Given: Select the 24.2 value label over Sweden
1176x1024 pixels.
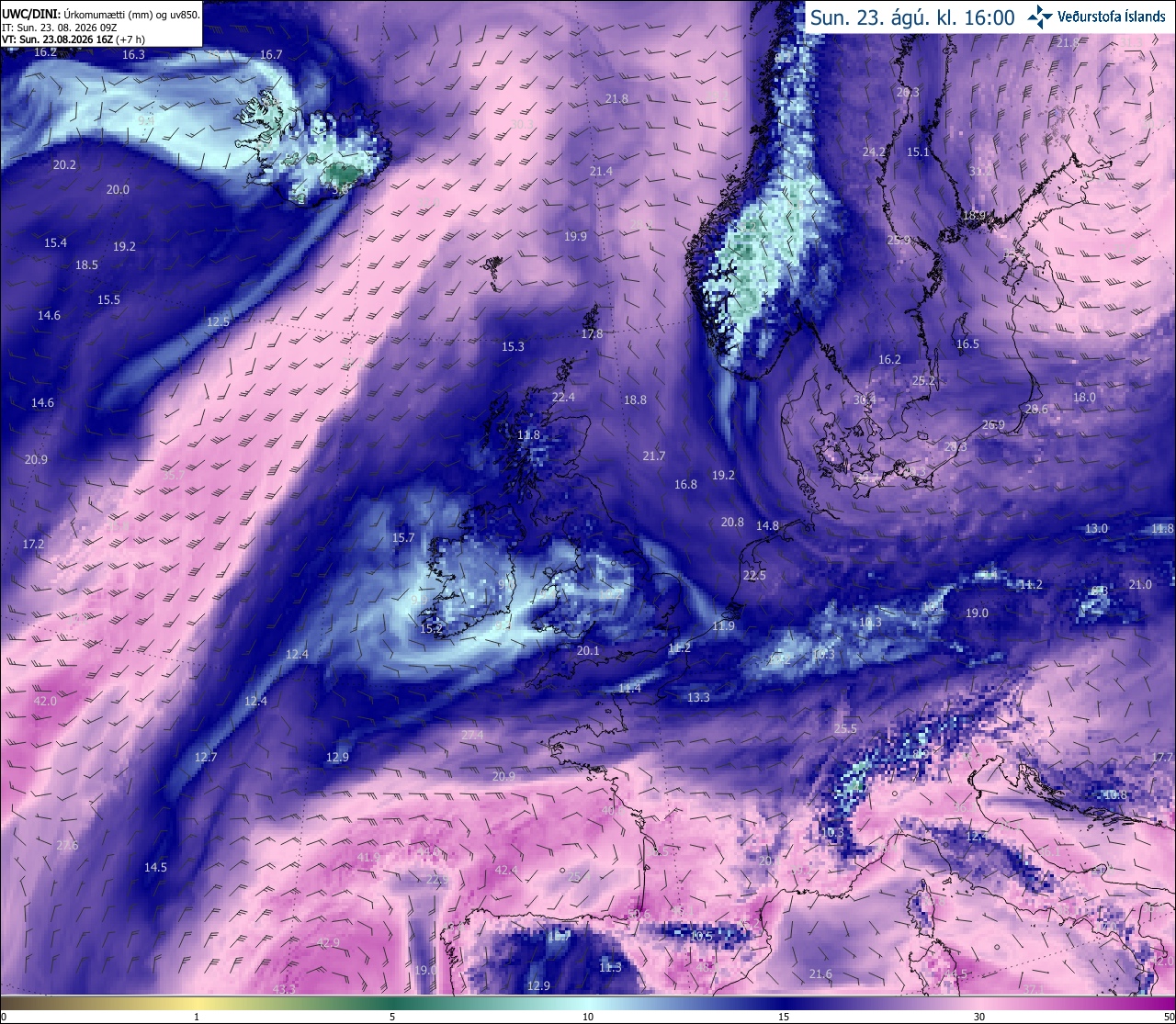Looking at the screenshot, I should (874, 152).
